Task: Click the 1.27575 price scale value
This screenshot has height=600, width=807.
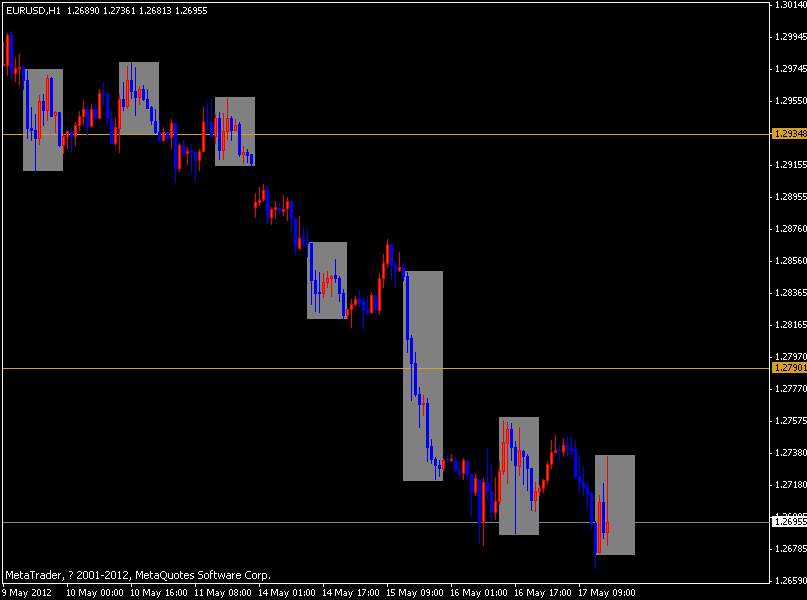Action: click(791, 421)
